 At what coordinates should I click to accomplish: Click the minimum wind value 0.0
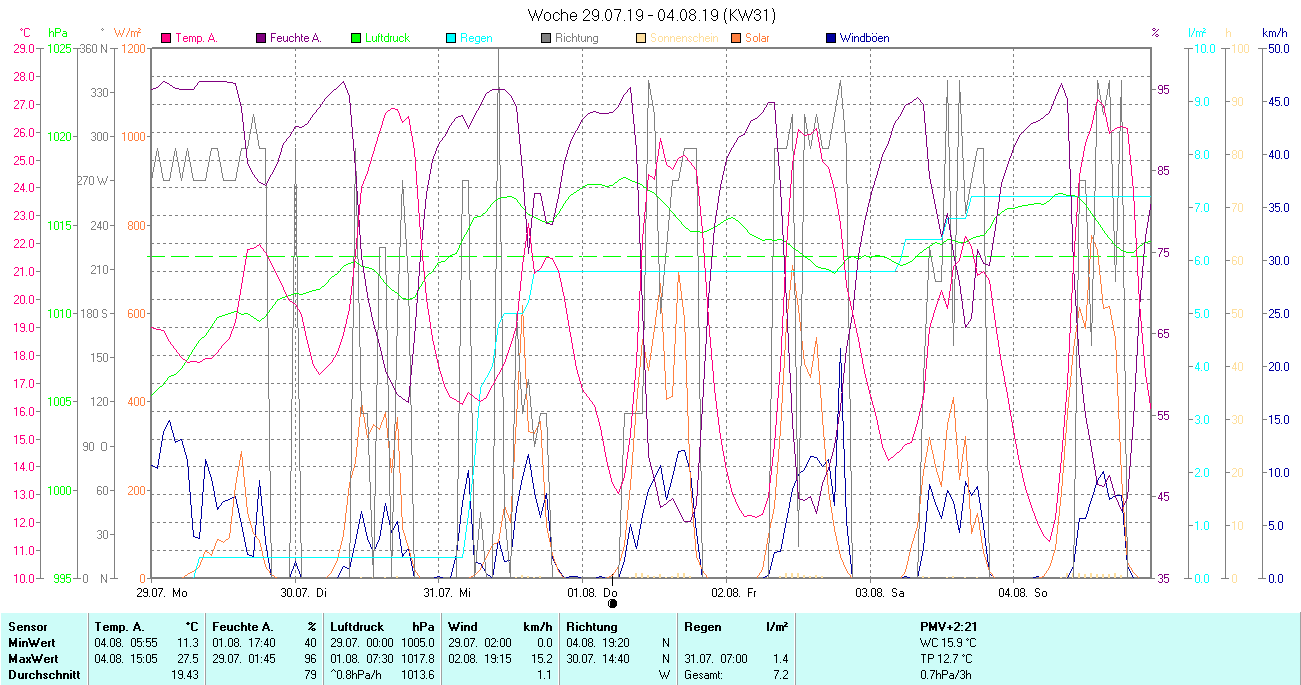(544, 642)
